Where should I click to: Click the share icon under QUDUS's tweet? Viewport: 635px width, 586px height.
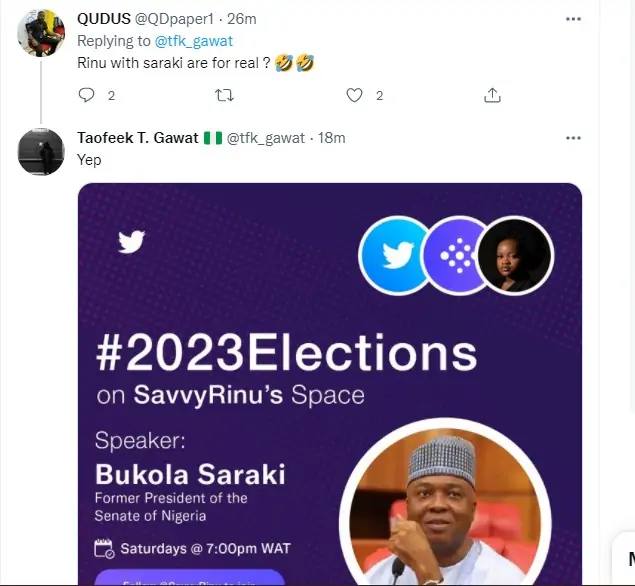[x=492, y=95]
